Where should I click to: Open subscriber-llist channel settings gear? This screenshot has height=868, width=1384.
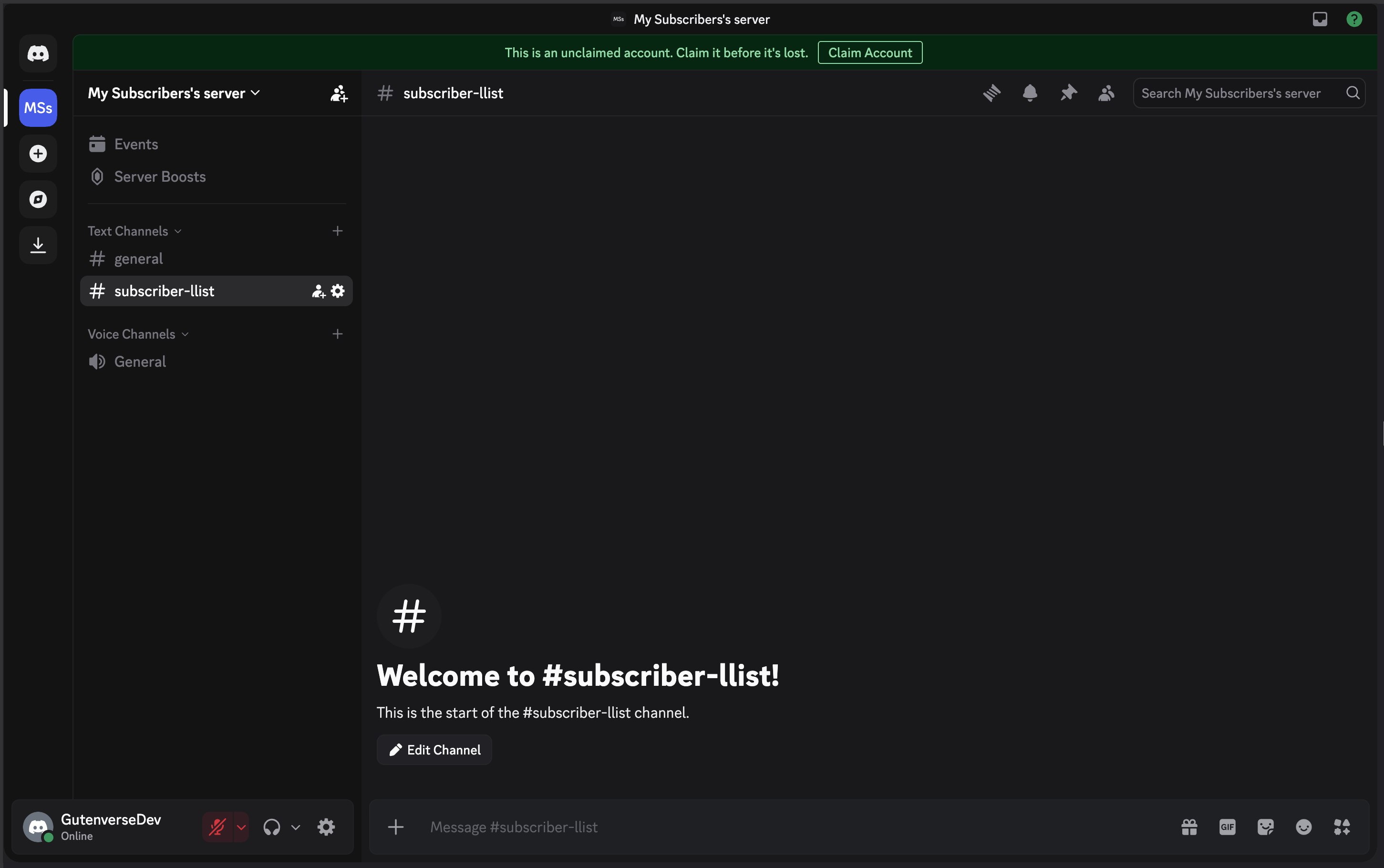[x=338, y=291]
